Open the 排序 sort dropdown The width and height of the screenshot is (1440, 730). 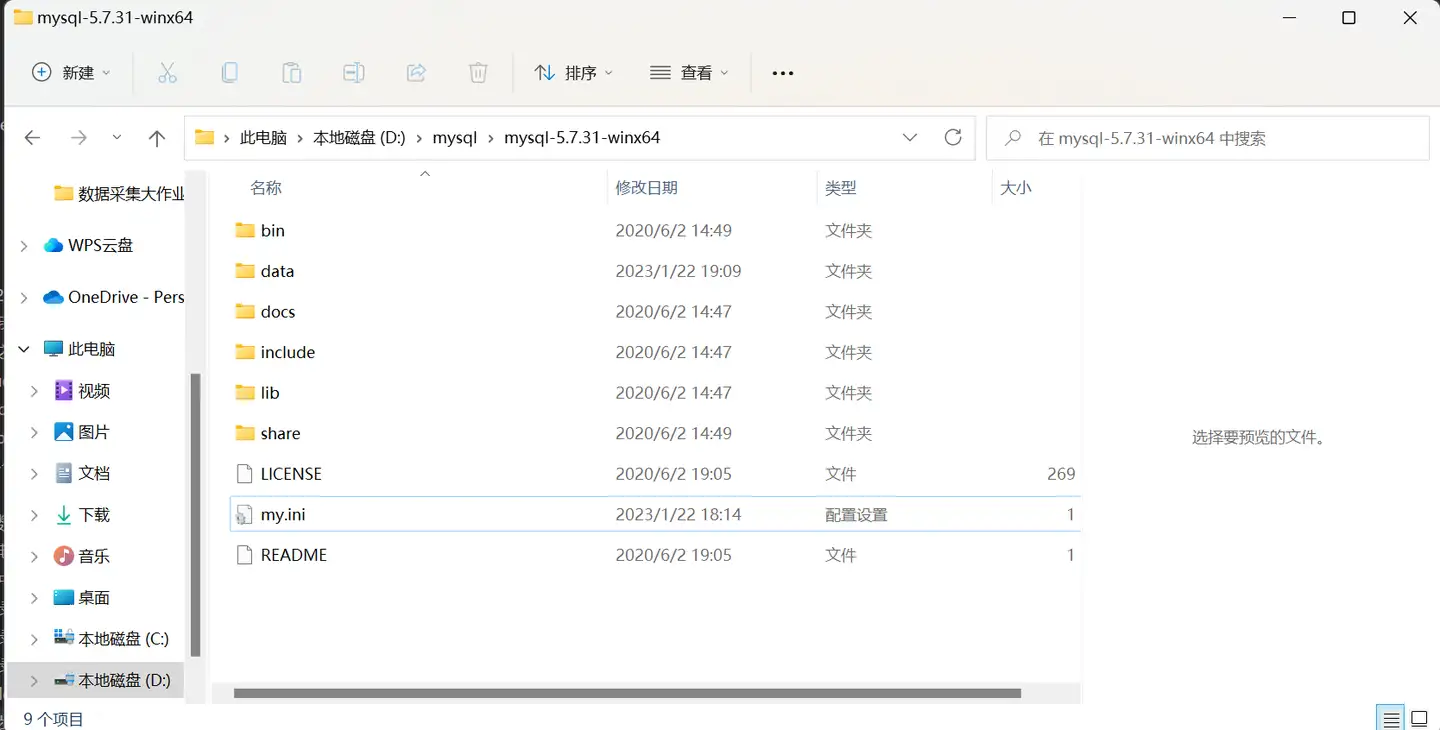(574, 73)
